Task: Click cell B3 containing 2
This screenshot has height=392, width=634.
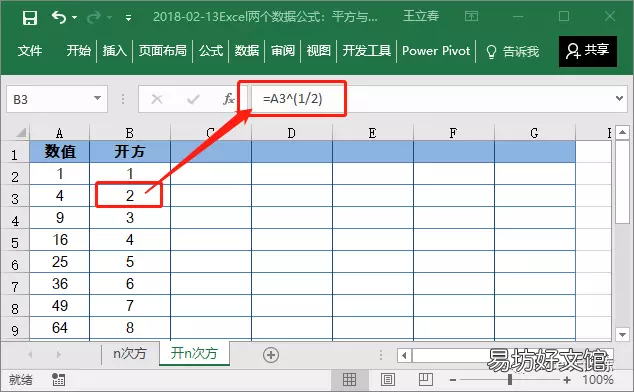Action: [x=130, y=196]
